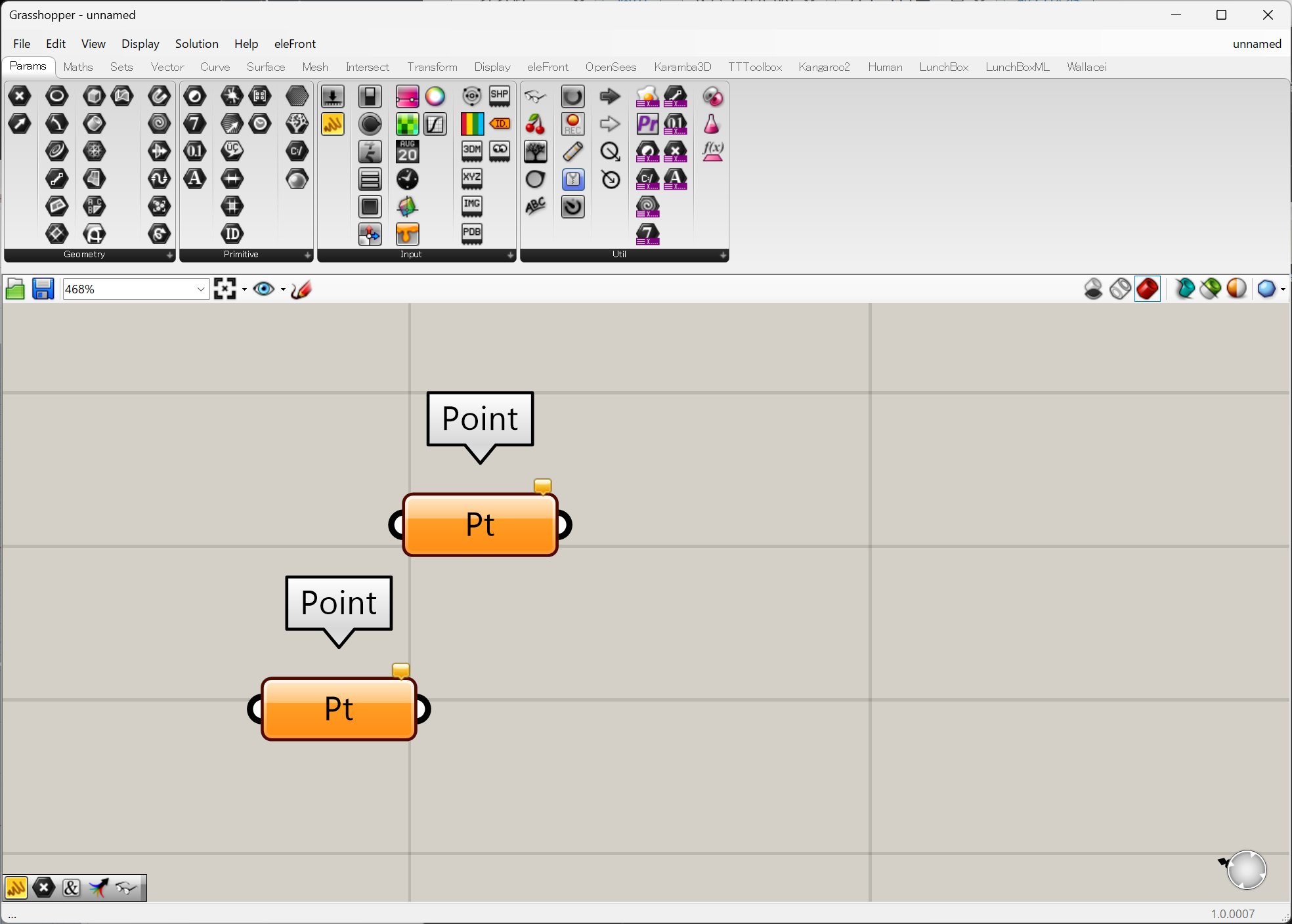Switch to the Kangaroo2 tab
Screen dimensions: 1292x924
click(824, 67)
